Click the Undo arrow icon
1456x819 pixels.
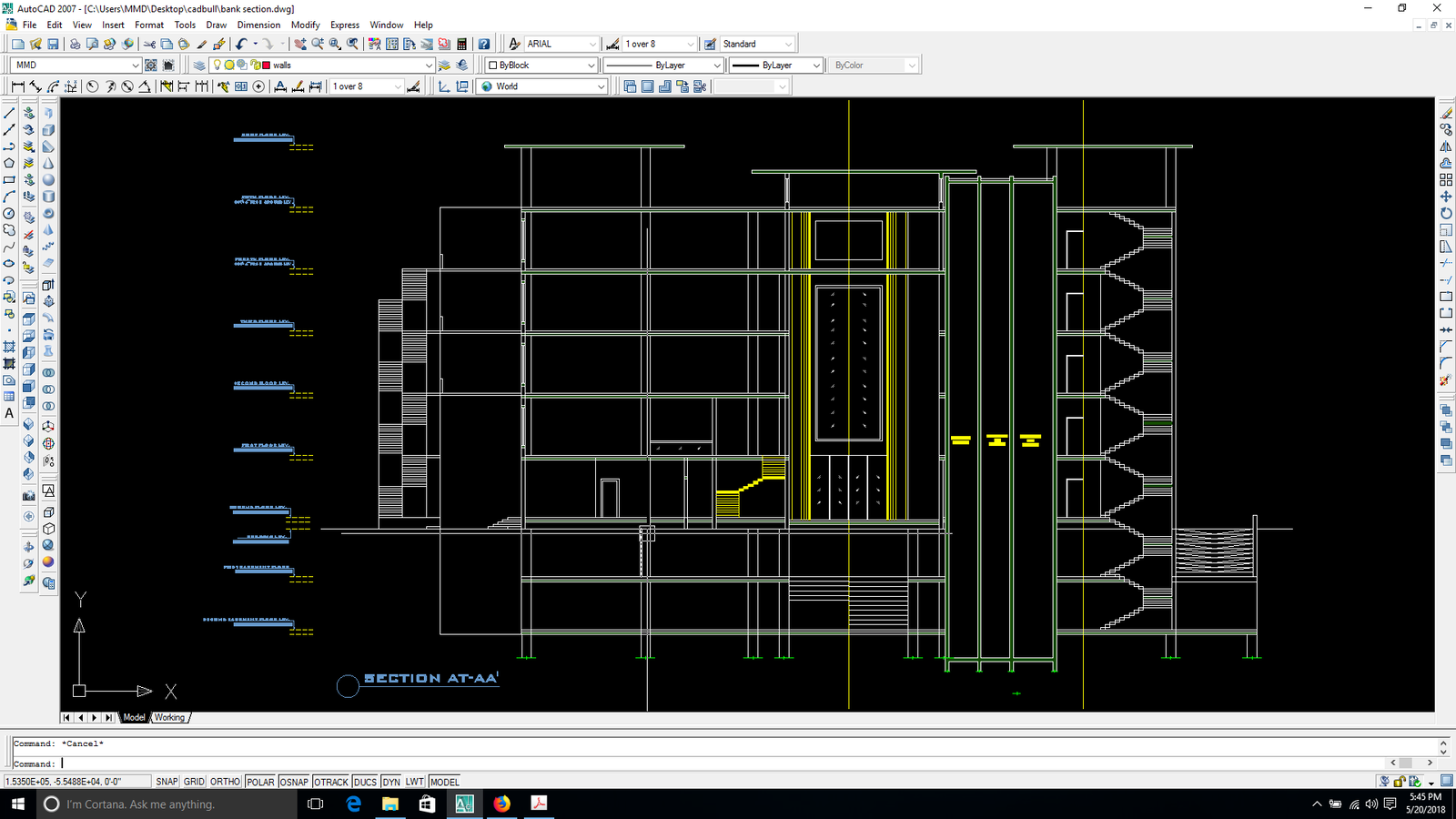[241, 44]
